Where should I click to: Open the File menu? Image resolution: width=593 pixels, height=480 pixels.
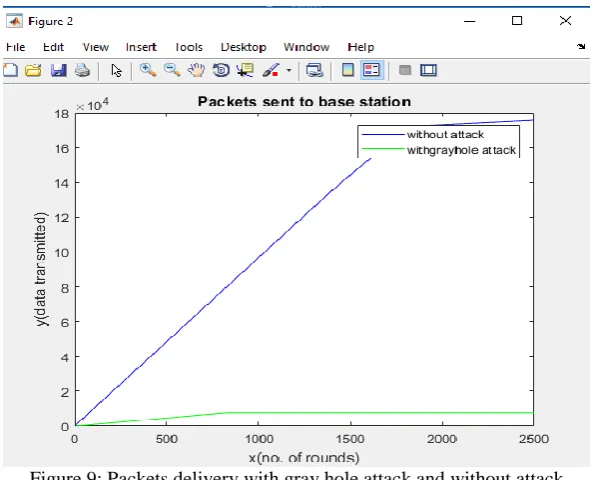tap(16, 47)
